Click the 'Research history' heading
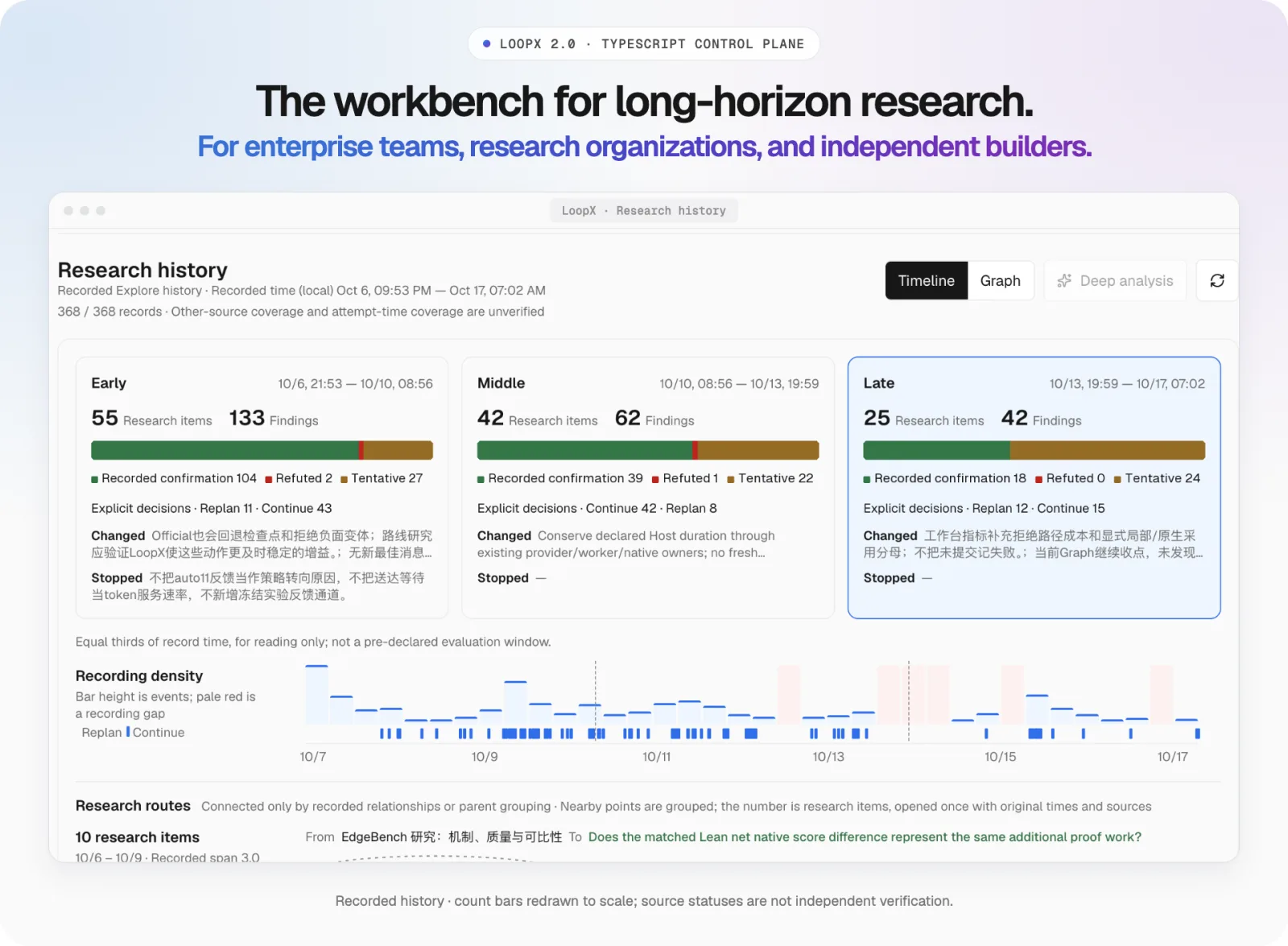Viewport: 1288px width, 946px height. pyautogui.click(x=142, y=270)
